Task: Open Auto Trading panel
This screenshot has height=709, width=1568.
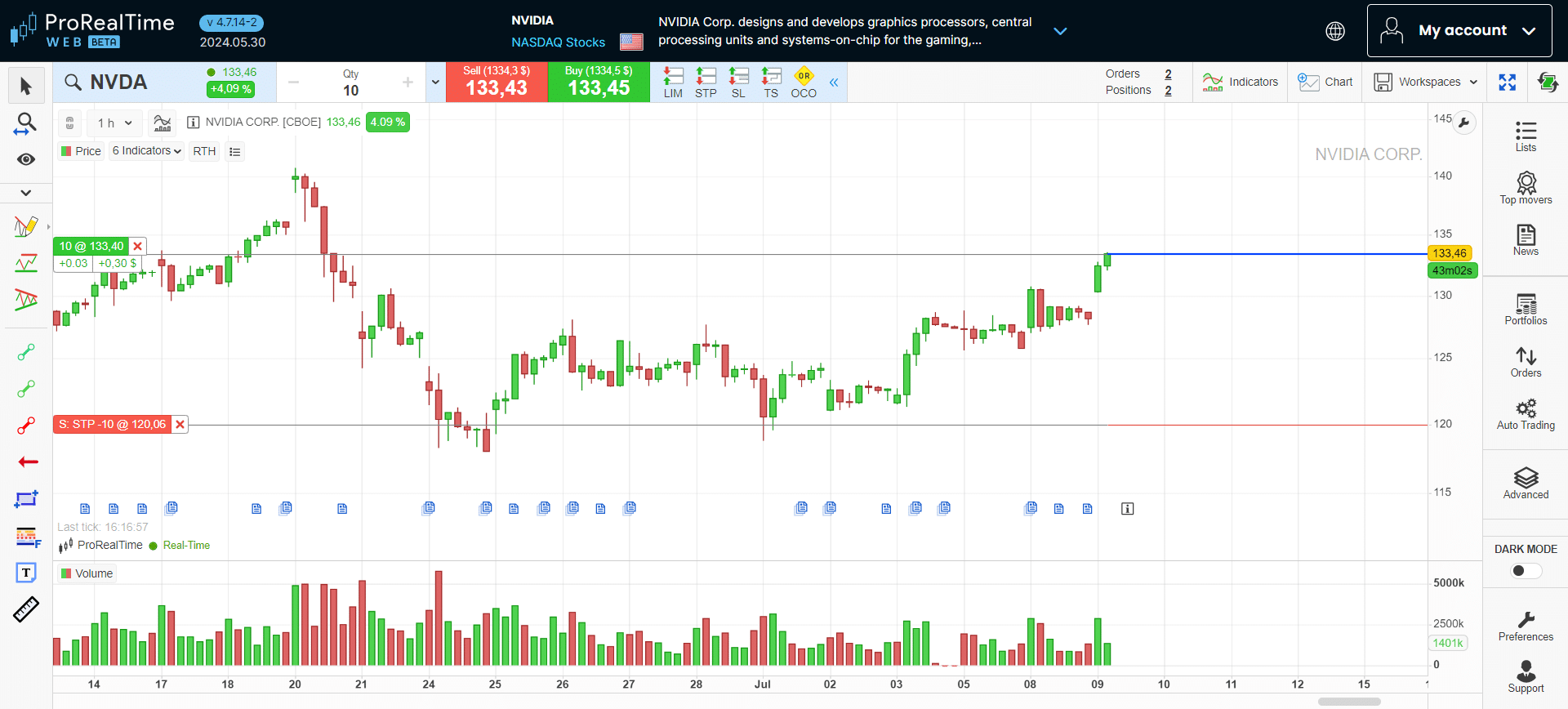Action: [1526, 414]
